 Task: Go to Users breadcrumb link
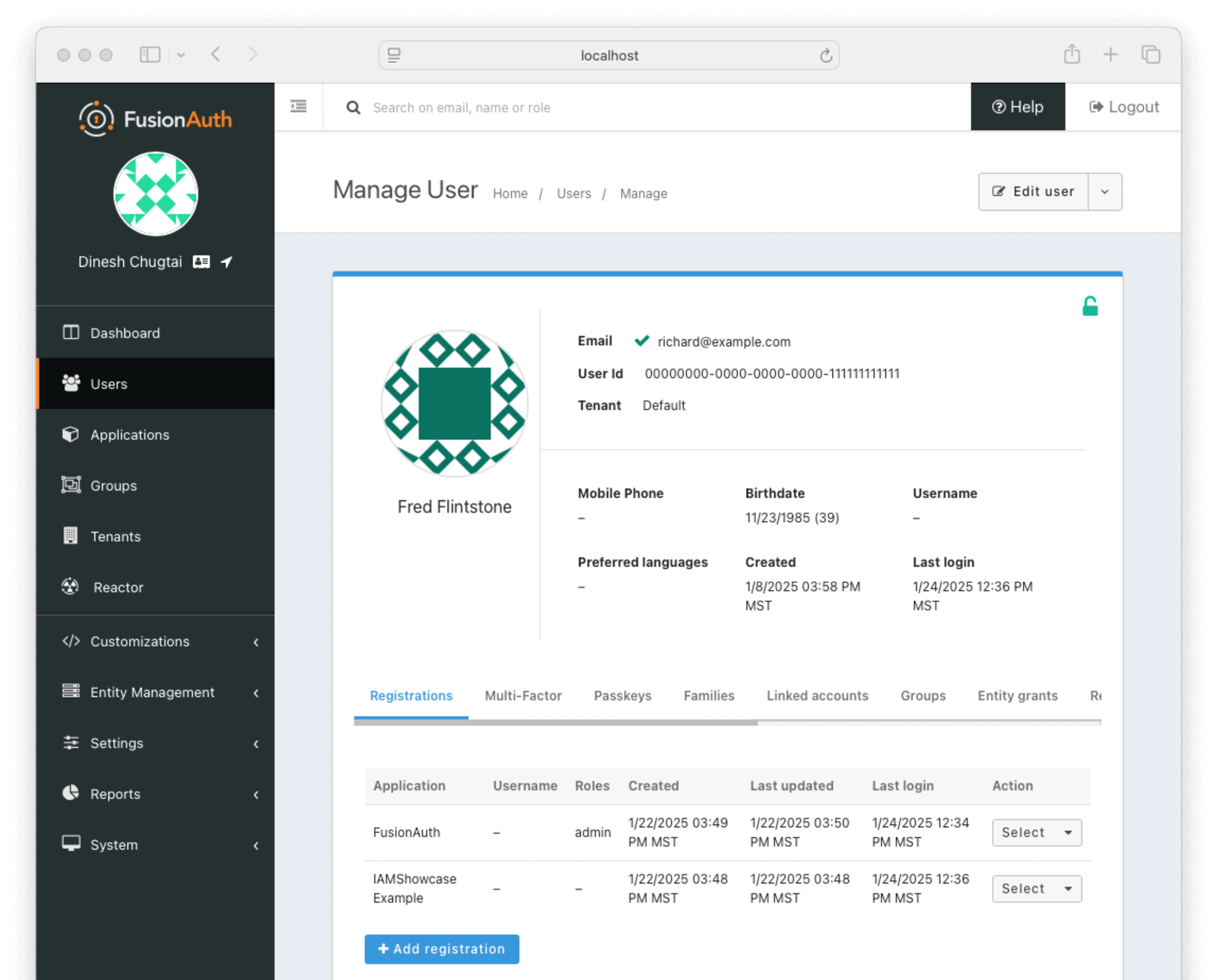point(574,194)
